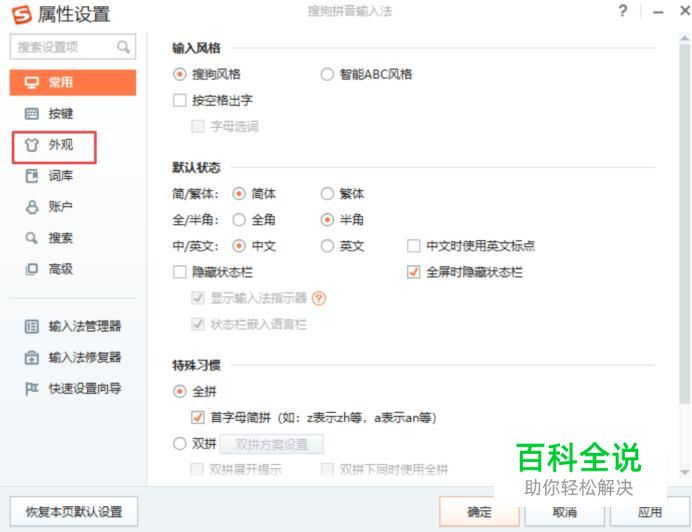Select the 半角 radio button

327,219
